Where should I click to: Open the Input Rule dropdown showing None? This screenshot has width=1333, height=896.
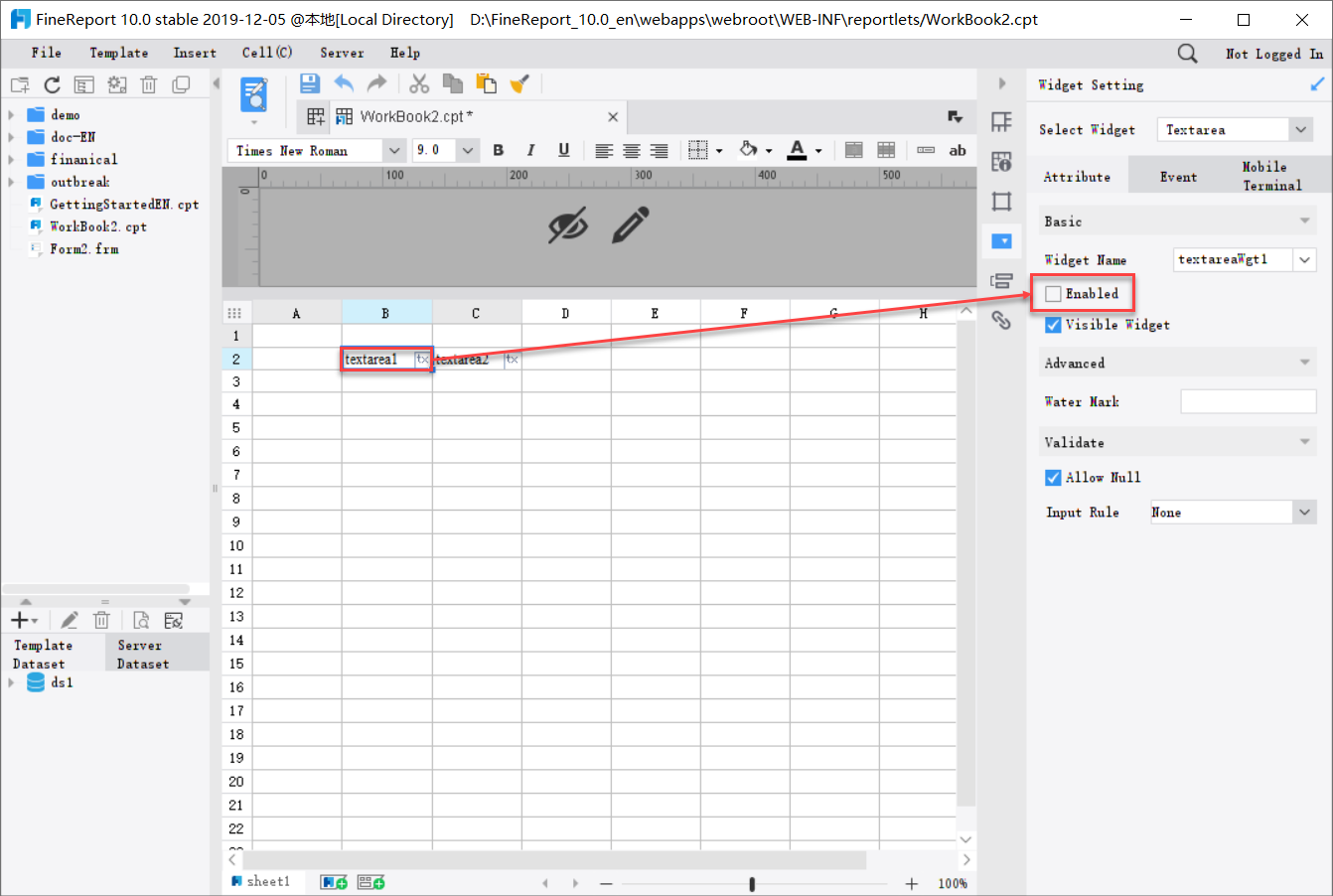1303,512
